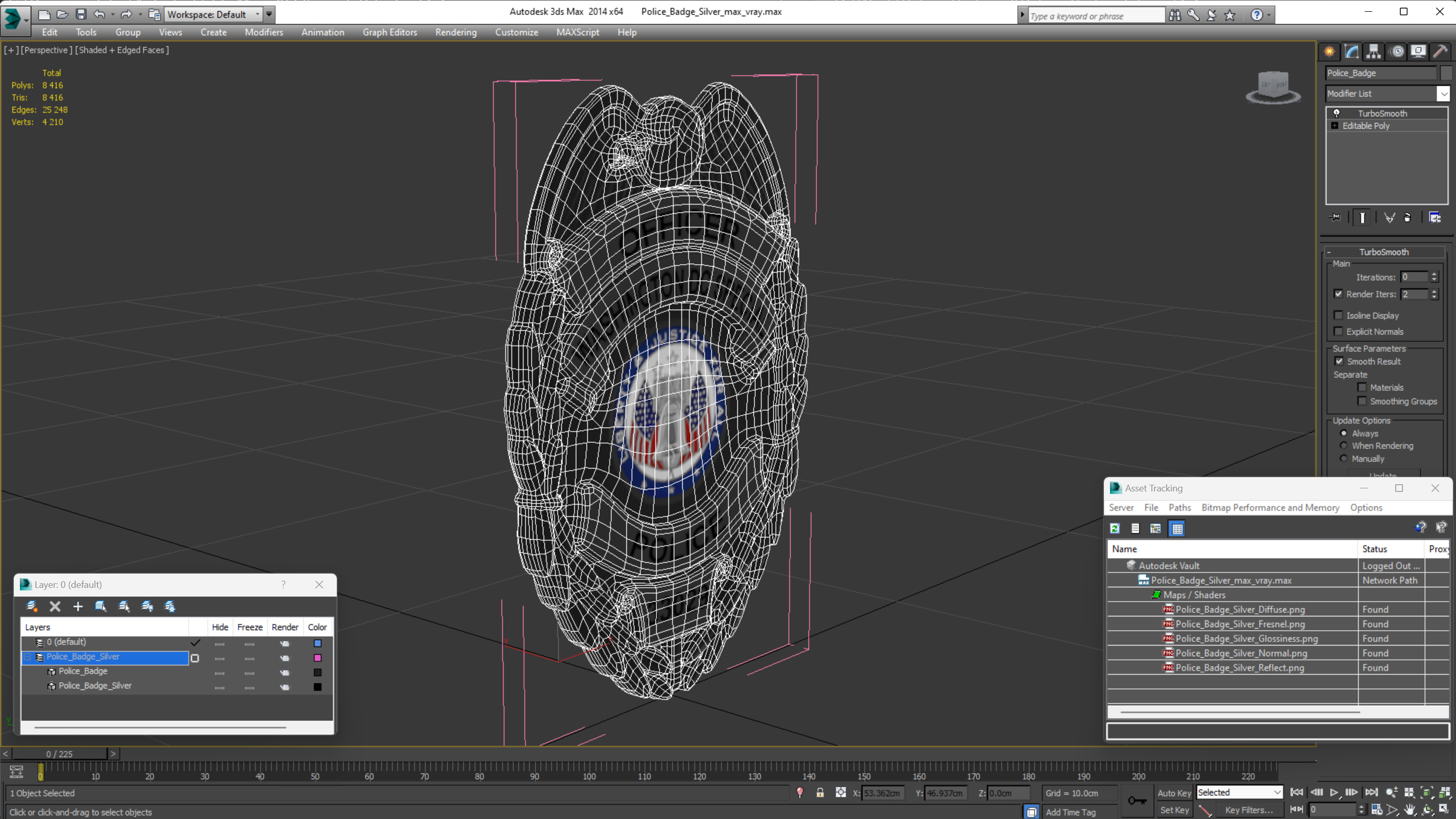The width and height of the screenshot is (1456, 819).
Task: Click the blue color swatch of layer 0 (default)
Action: (x=317, y=643)
